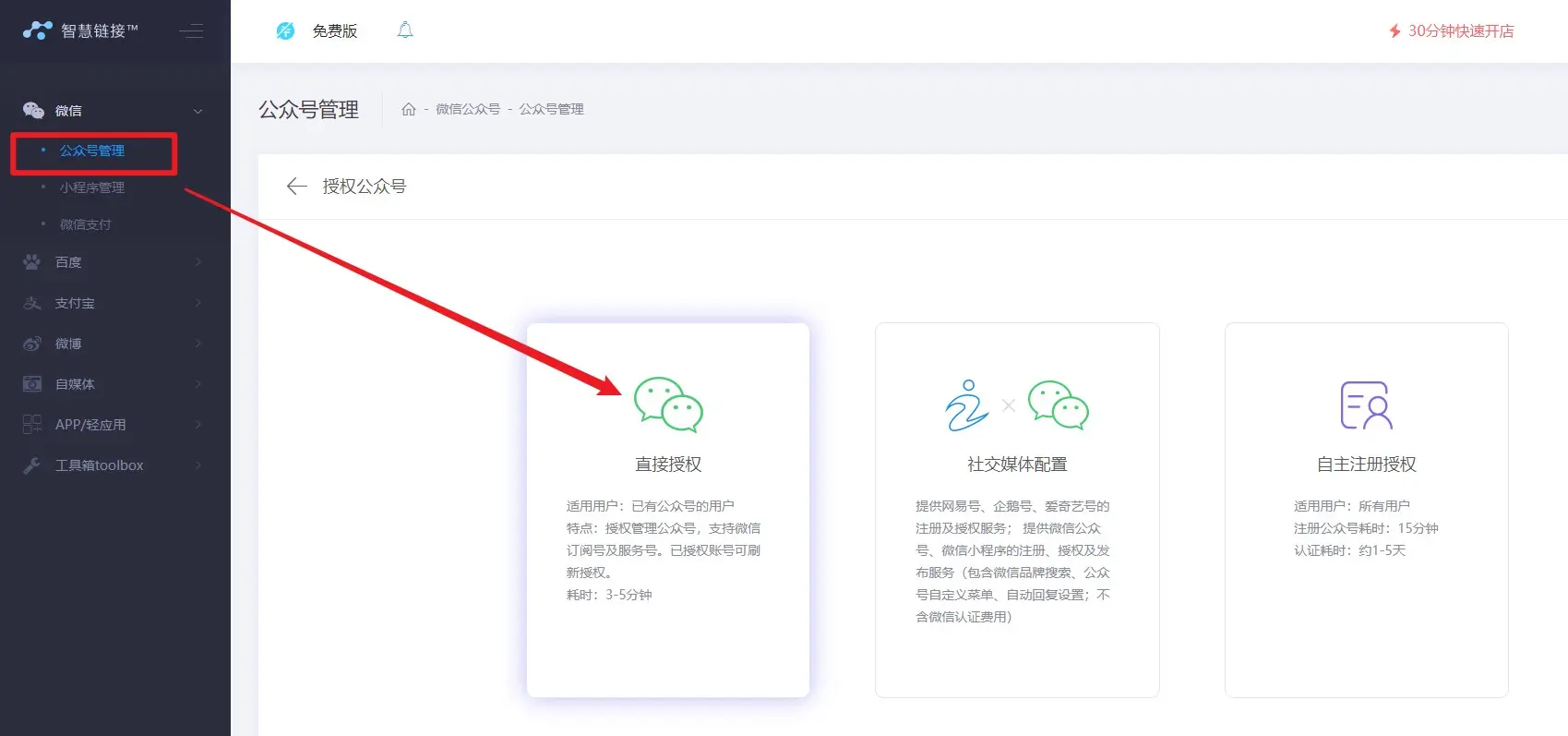Click 适用用户：所有用户 text
The image size is (1568, 736).
(x=1352, y=506)
